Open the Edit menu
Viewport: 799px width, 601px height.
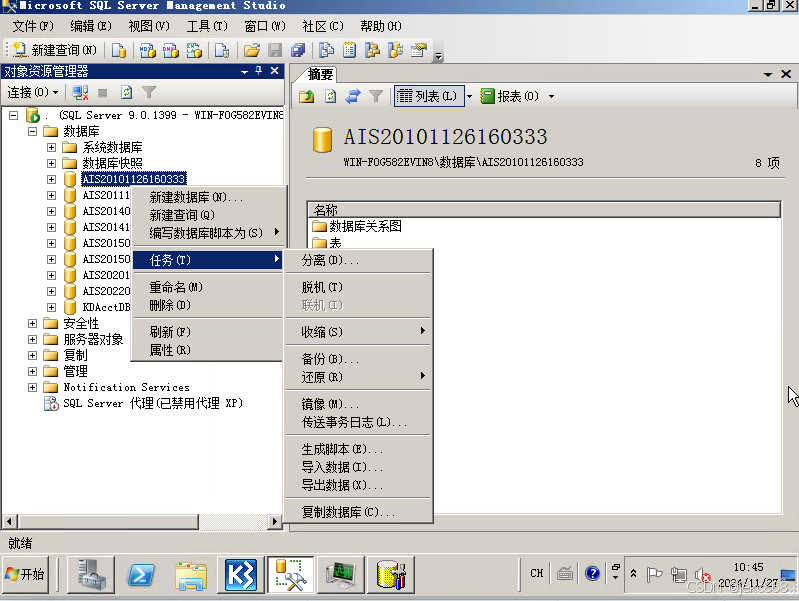tap(91, 26)
